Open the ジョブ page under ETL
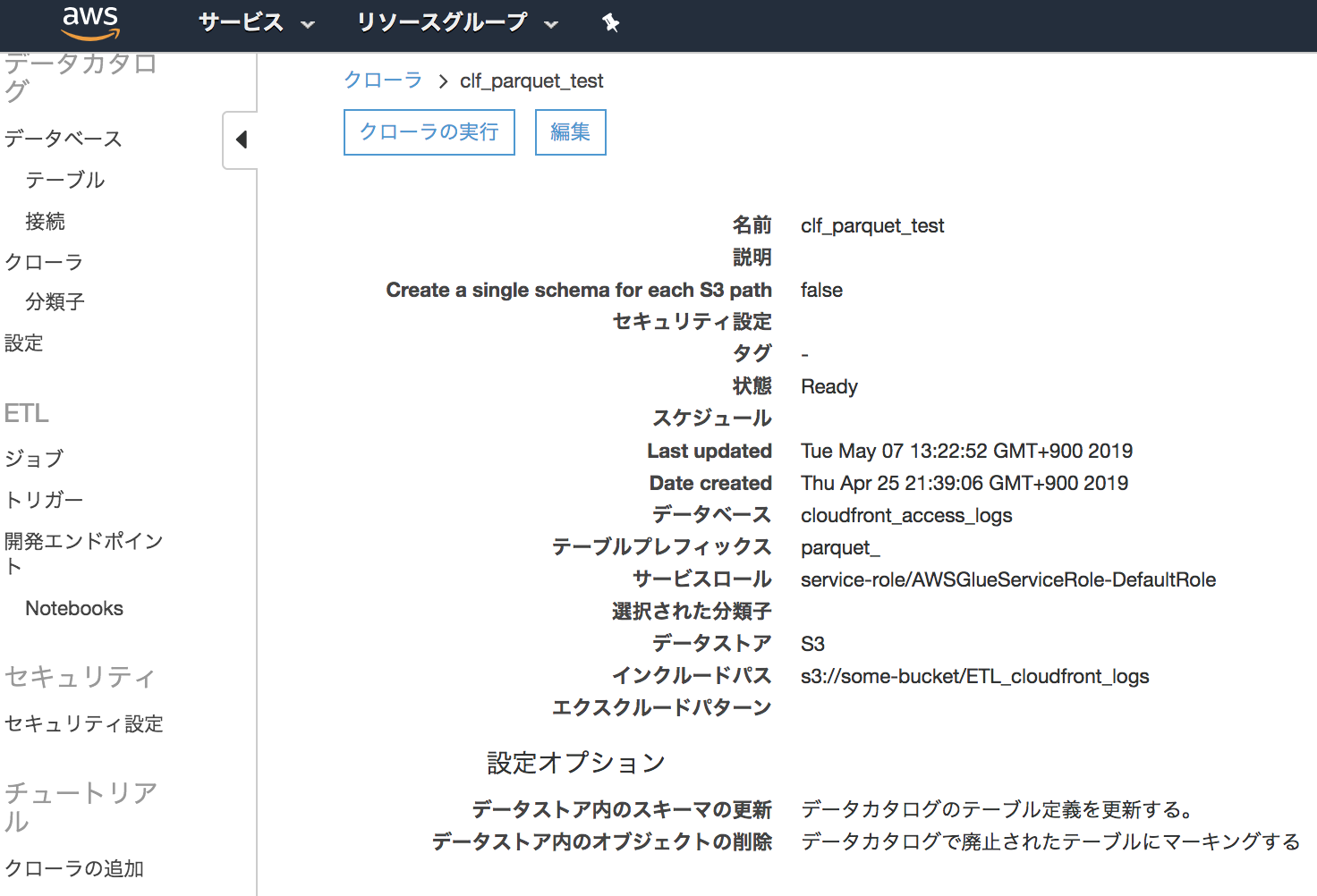 pyautogui.click(x=35, y=458)
